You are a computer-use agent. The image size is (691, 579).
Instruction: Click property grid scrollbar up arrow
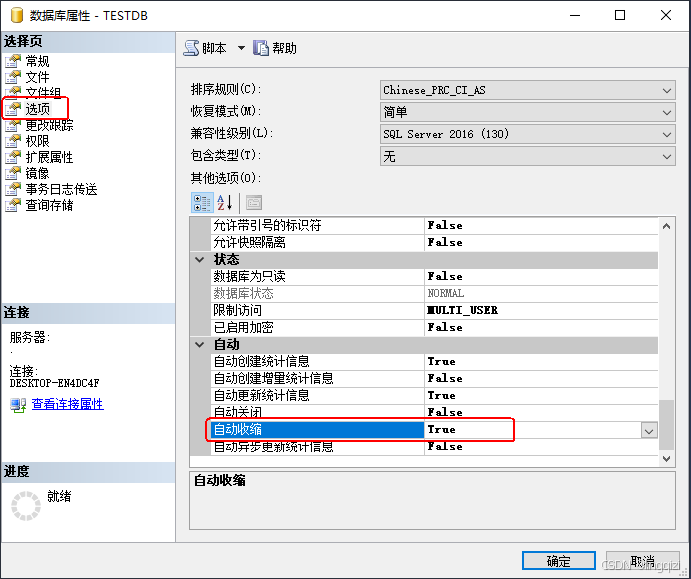click(666, 226)
